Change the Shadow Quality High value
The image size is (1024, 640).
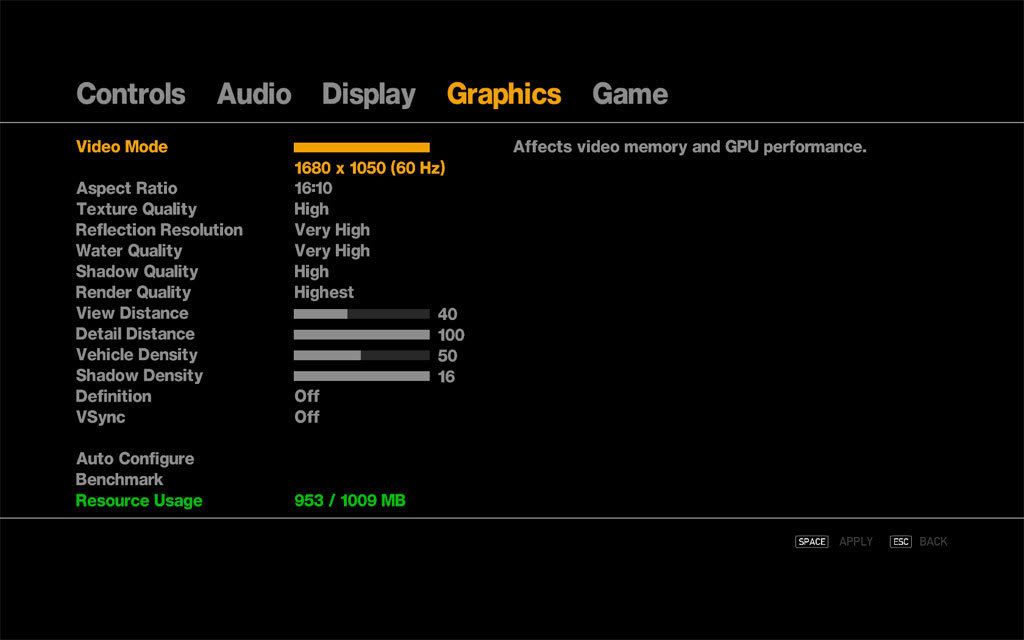tap(311, 271)
